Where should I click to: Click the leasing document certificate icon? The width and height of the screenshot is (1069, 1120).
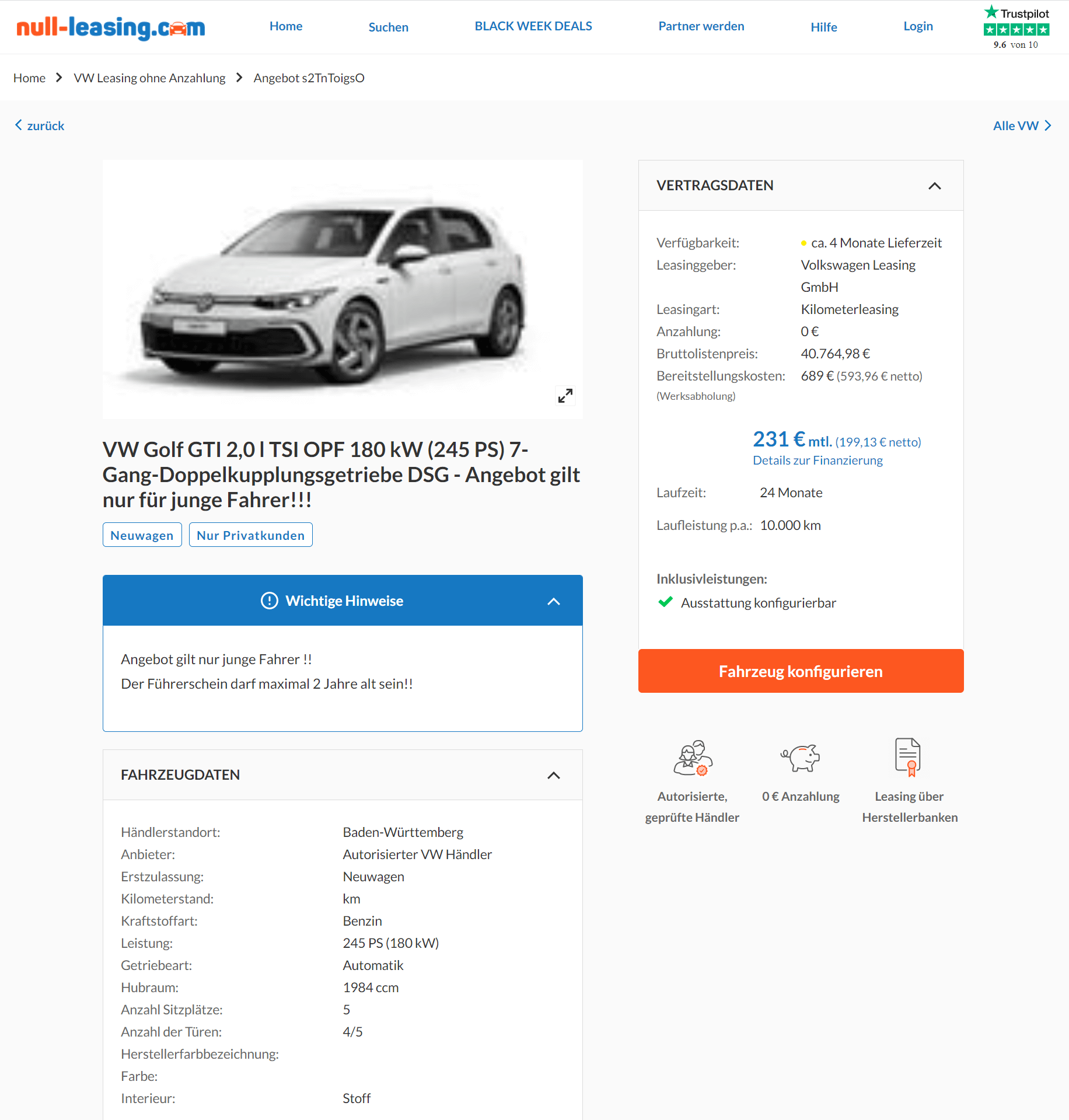tap(908, 757)
